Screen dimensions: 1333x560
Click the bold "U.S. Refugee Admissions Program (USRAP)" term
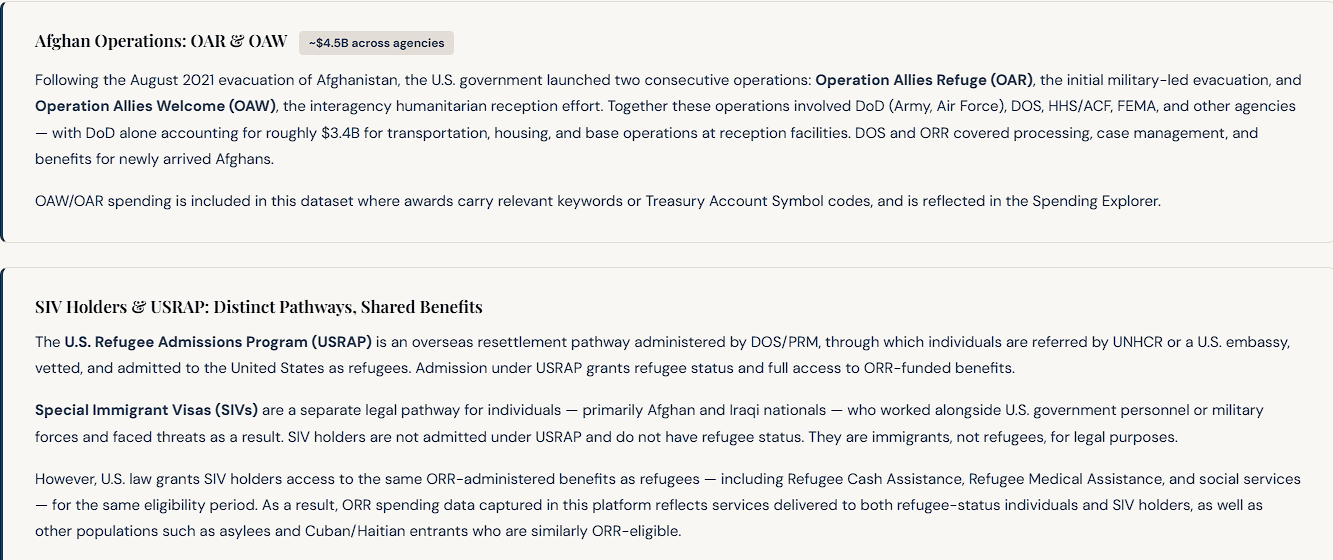pyautogui.click(x=218, y=342)
